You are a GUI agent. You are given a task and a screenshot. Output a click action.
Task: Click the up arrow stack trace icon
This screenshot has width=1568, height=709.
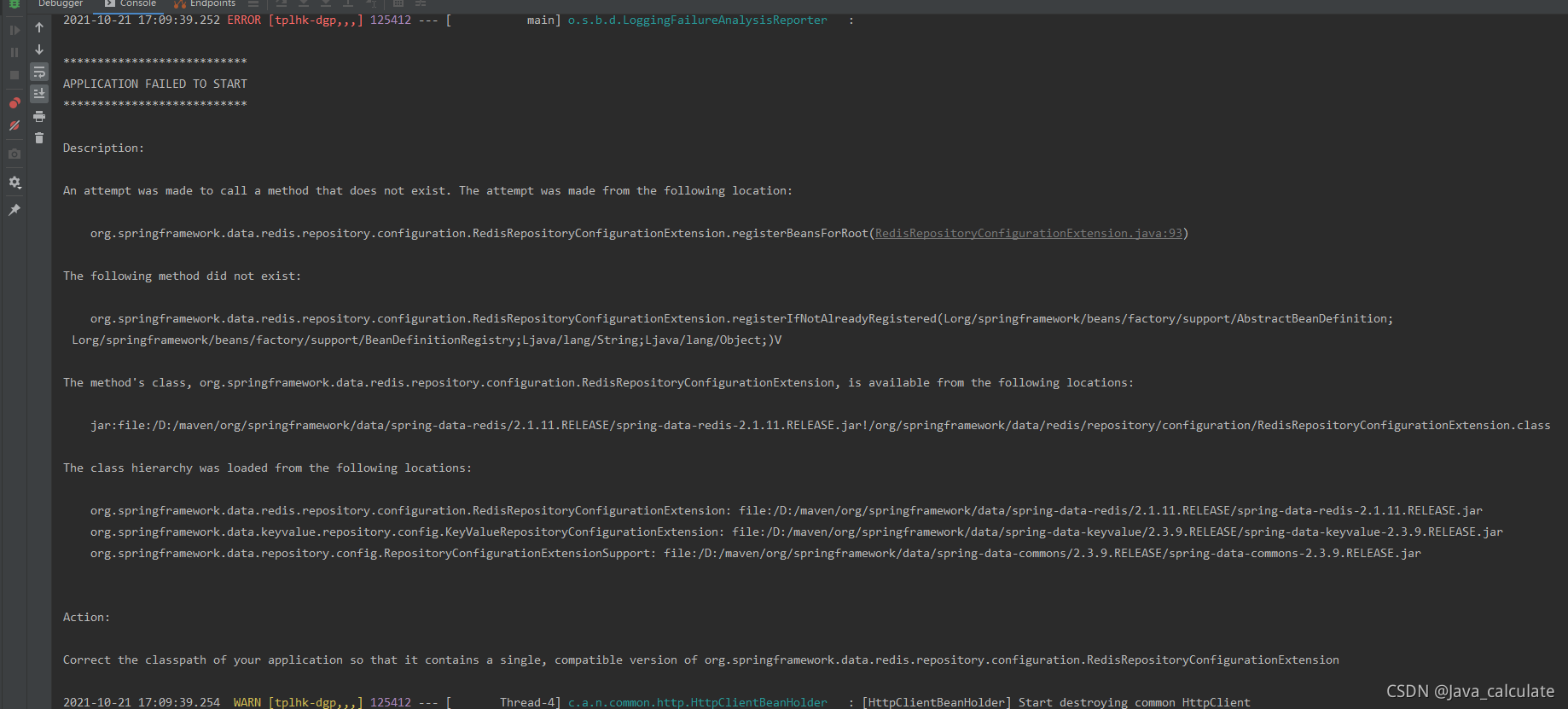point(39,27)
